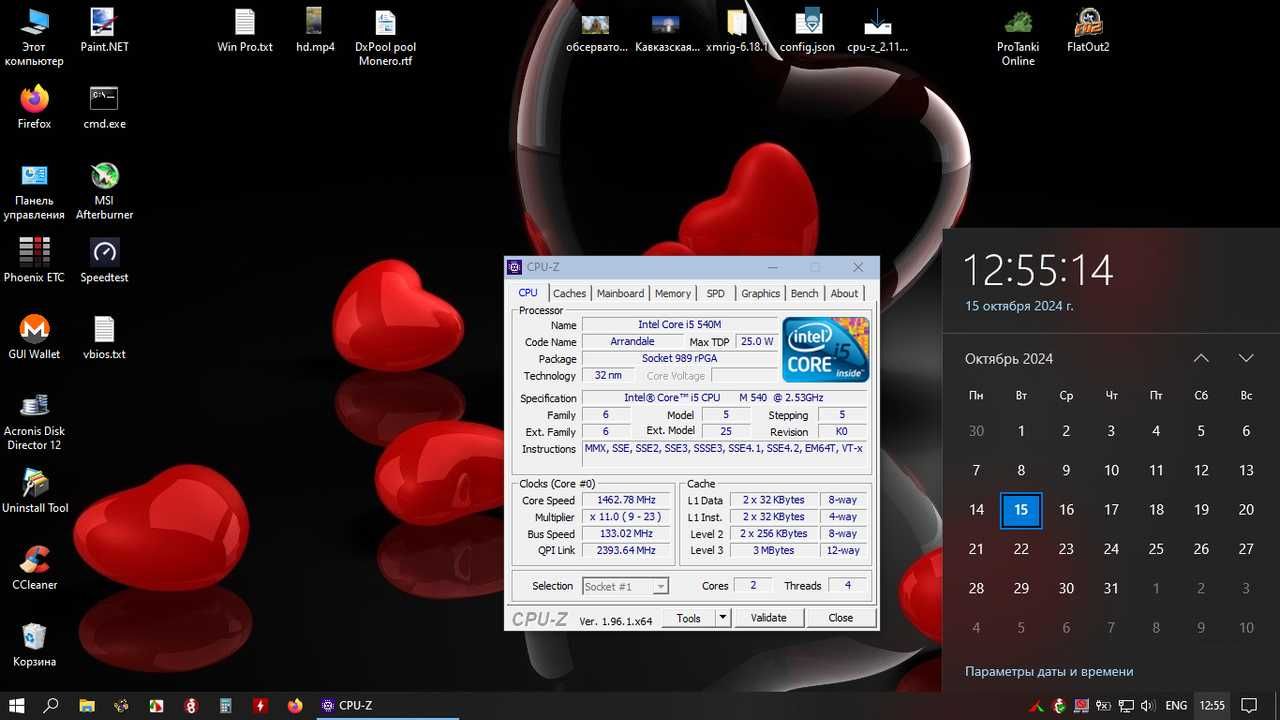Select October 23 in the calendar
Viewport: 1280px width, 720px height.
coord(1066,549)
